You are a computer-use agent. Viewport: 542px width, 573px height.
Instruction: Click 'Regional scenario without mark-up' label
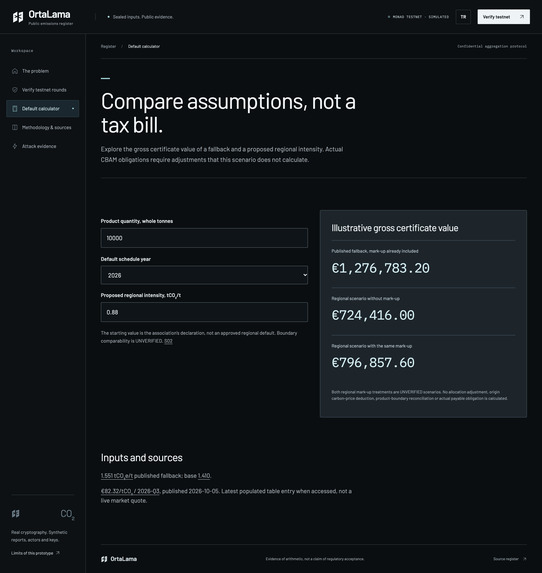coord(365,299)
